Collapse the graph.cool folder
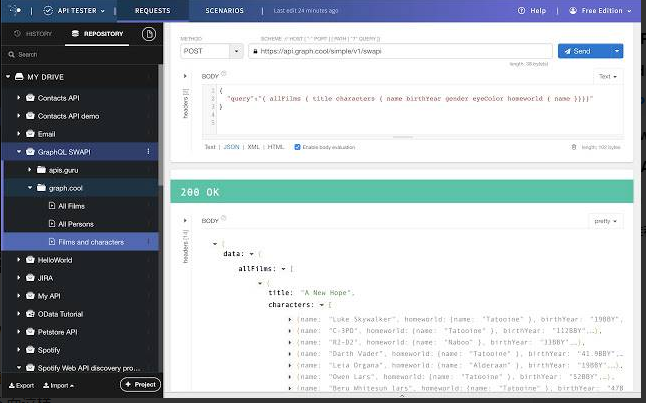646x403 pixels. [29, 188]
